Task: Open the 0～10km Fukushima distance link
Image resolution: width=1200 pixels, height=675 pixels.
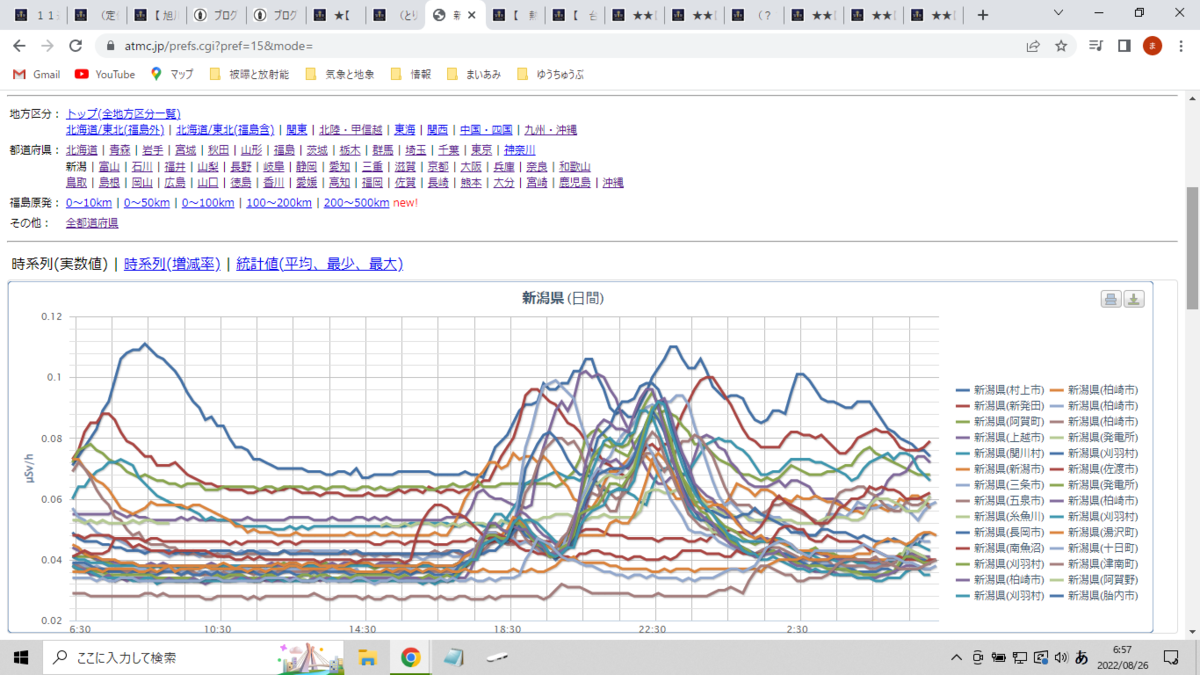Action: tap(89, 203)
